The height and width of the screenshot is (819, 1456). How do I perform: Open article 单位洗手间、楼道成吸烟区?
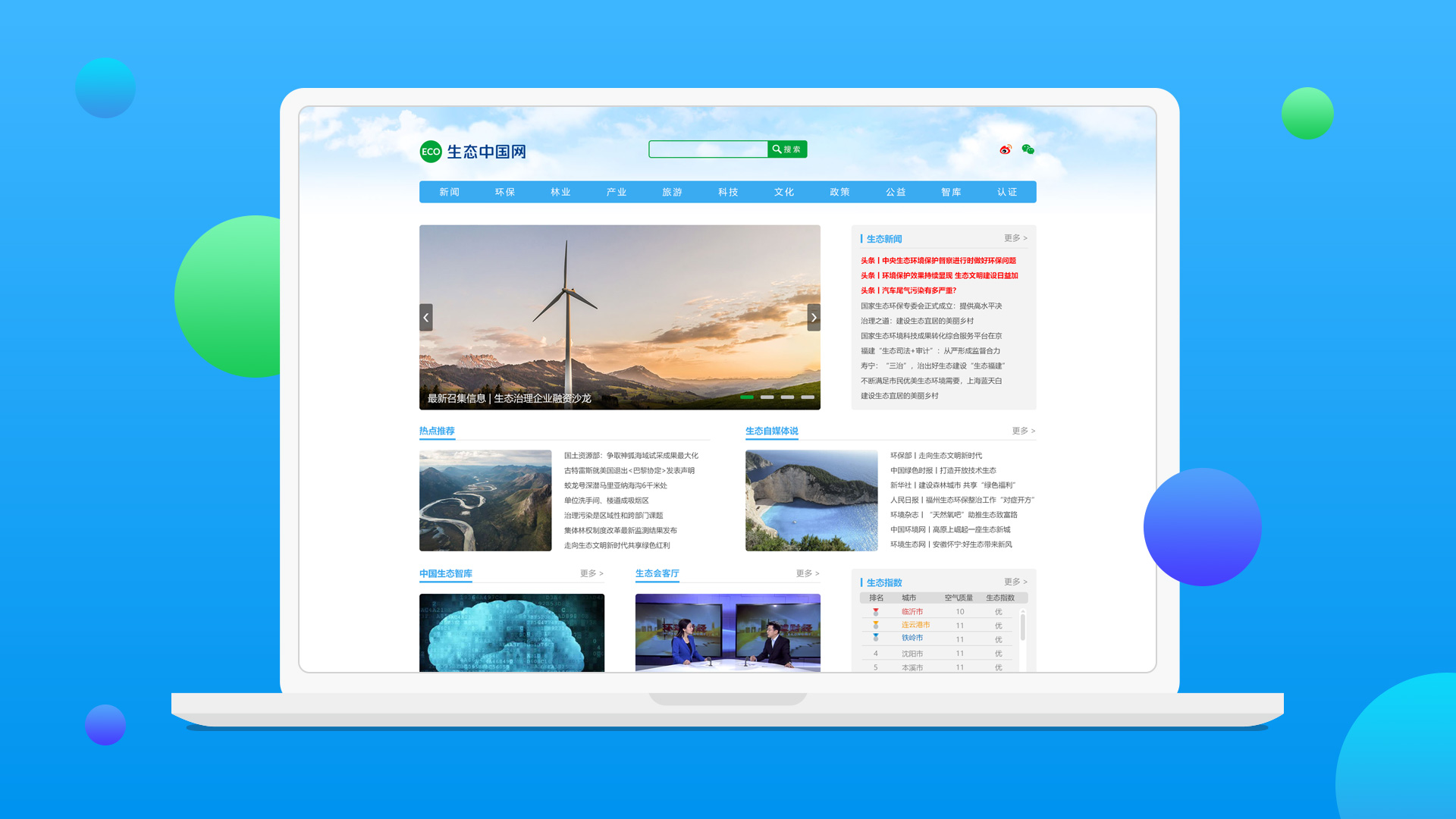(x=607, y=500)
